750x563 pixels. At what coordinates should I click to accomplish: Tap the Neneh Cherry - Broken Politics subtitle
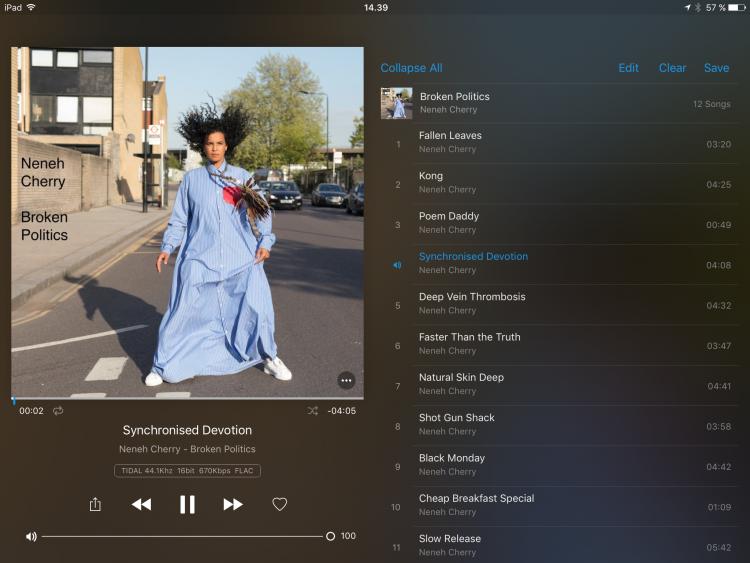(187, 449)
